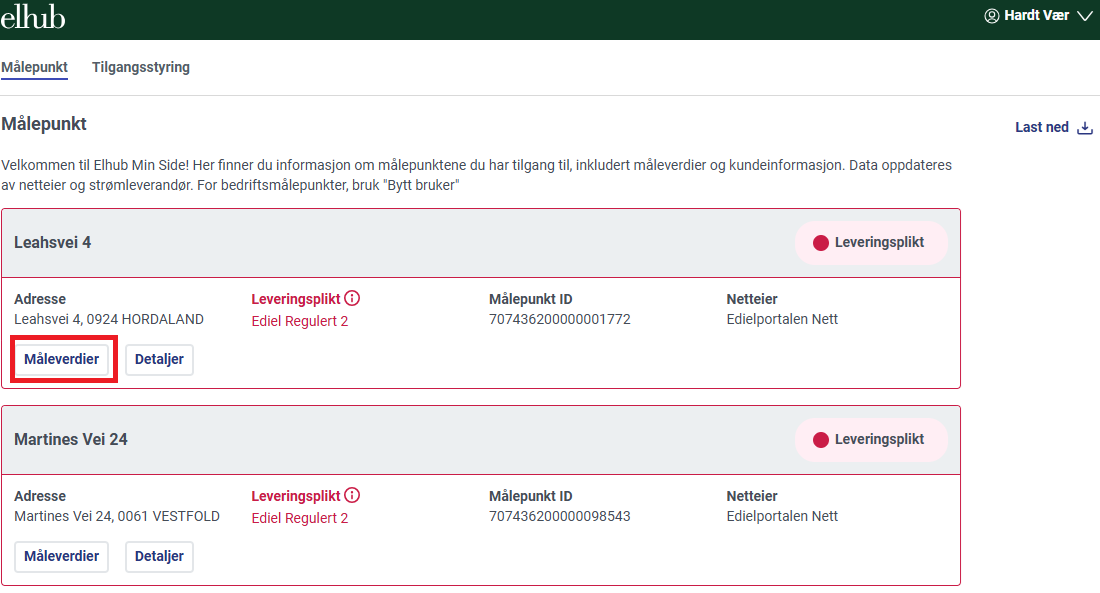Open Måleverdier for Martines Vei 24
This screenshot has height=593, width=1100.
[62, 557]
